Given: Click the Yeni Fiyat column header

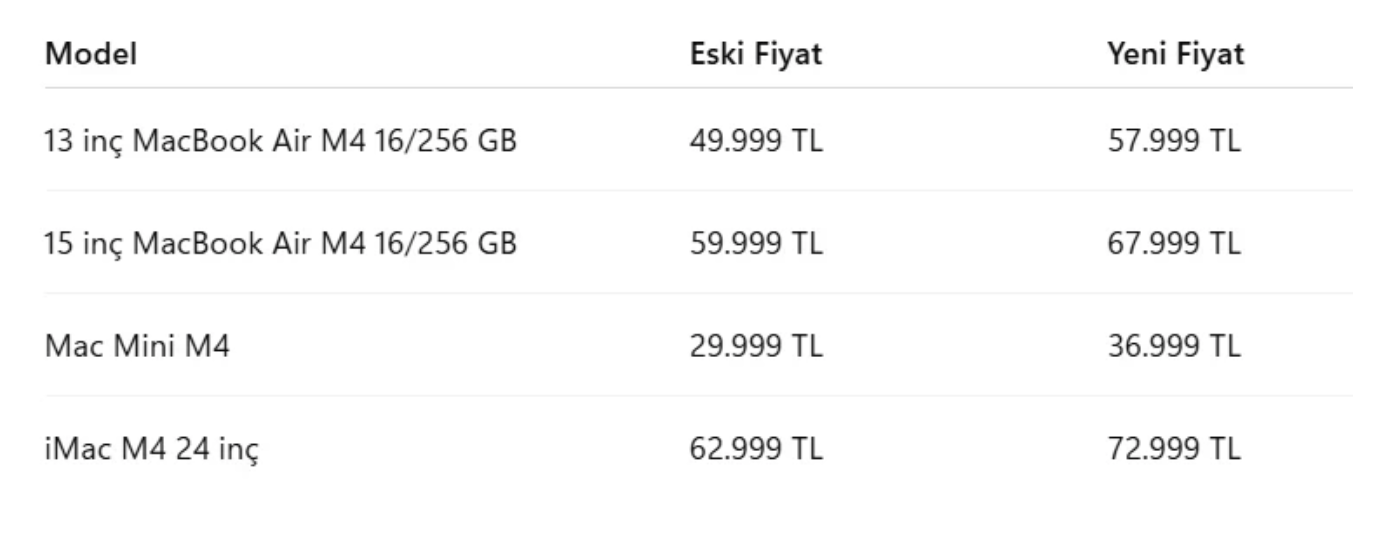Looking at the screenshot, I should (x=1175, y=54).
